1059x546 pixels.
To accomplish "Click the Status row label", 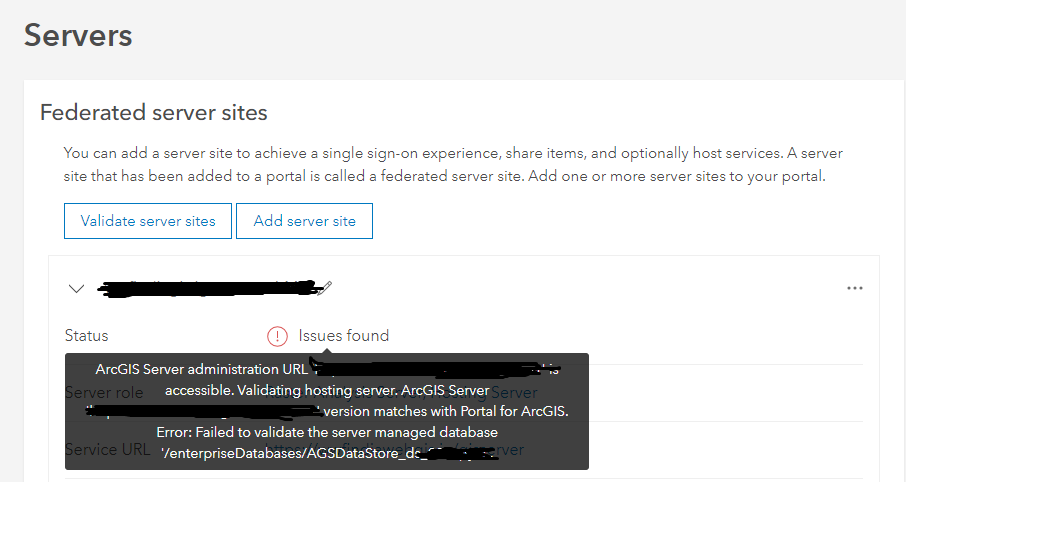I will tap(86, 336).
